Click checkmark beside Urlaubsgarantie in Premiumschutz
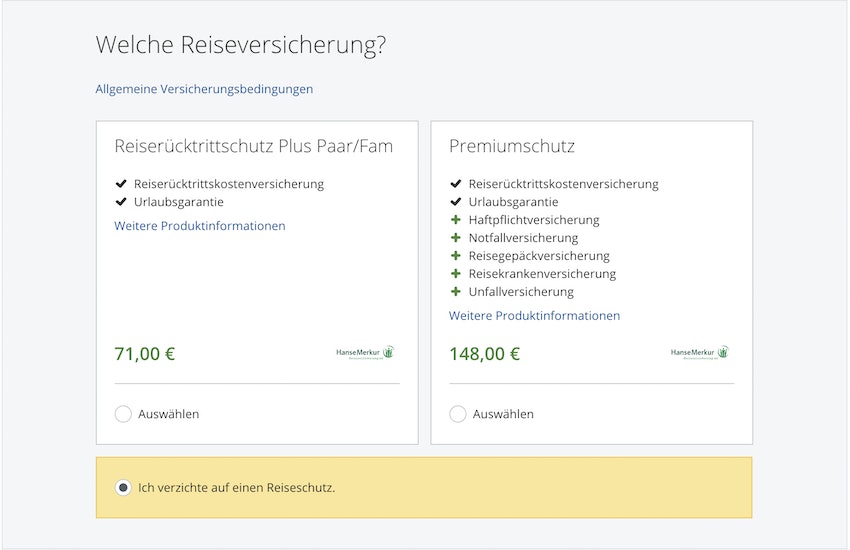 [456, 202]
